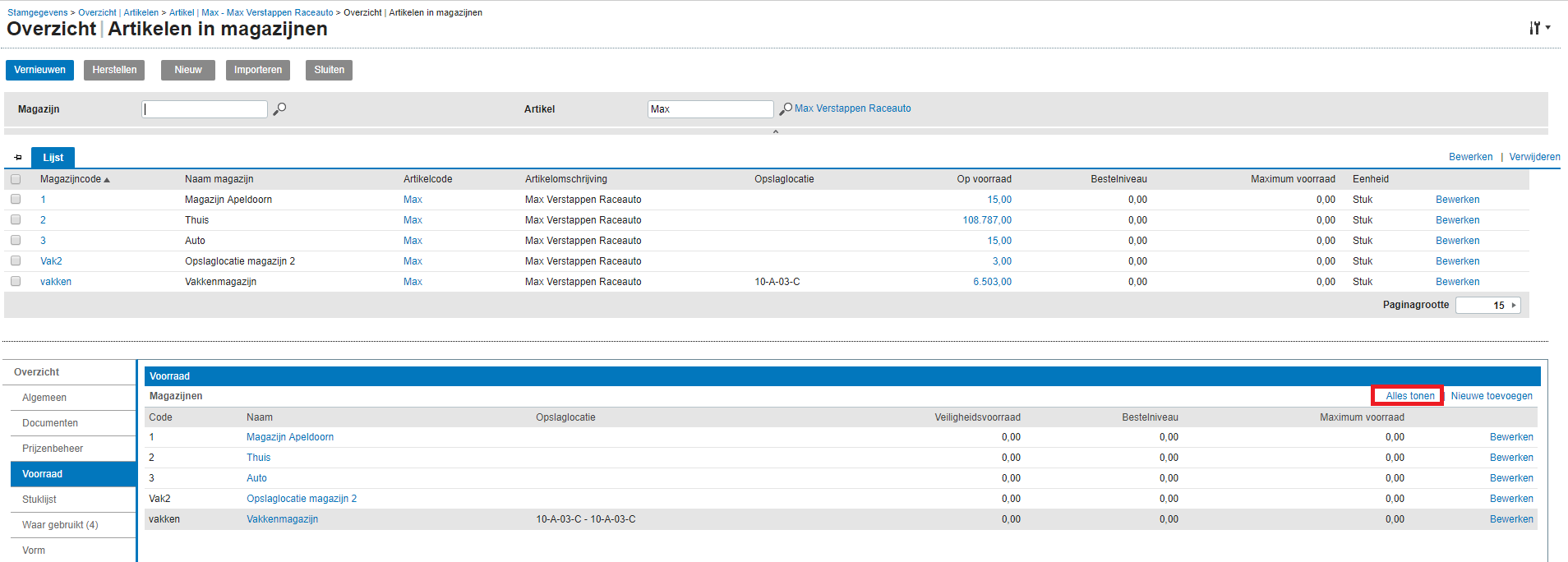
Task: Click into the Magazijn input field
Action: click(x=205, y=109)
